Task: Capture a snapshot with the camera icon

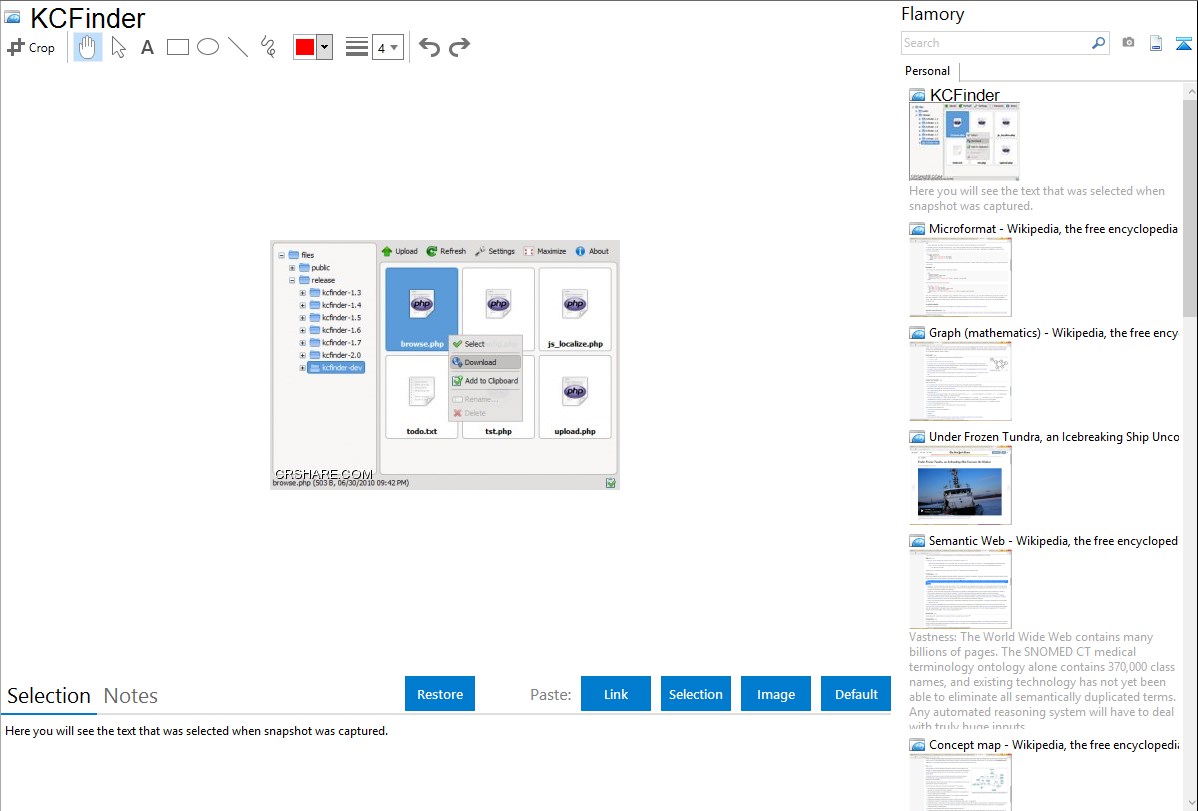Action: [1128, 43]
